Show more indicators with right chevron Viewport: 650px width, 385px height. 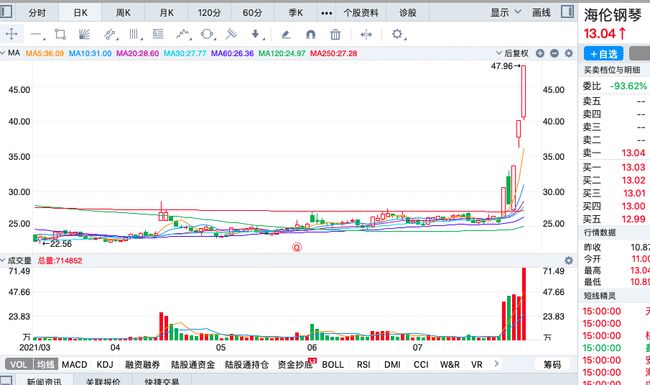click(x=496, y=364)
